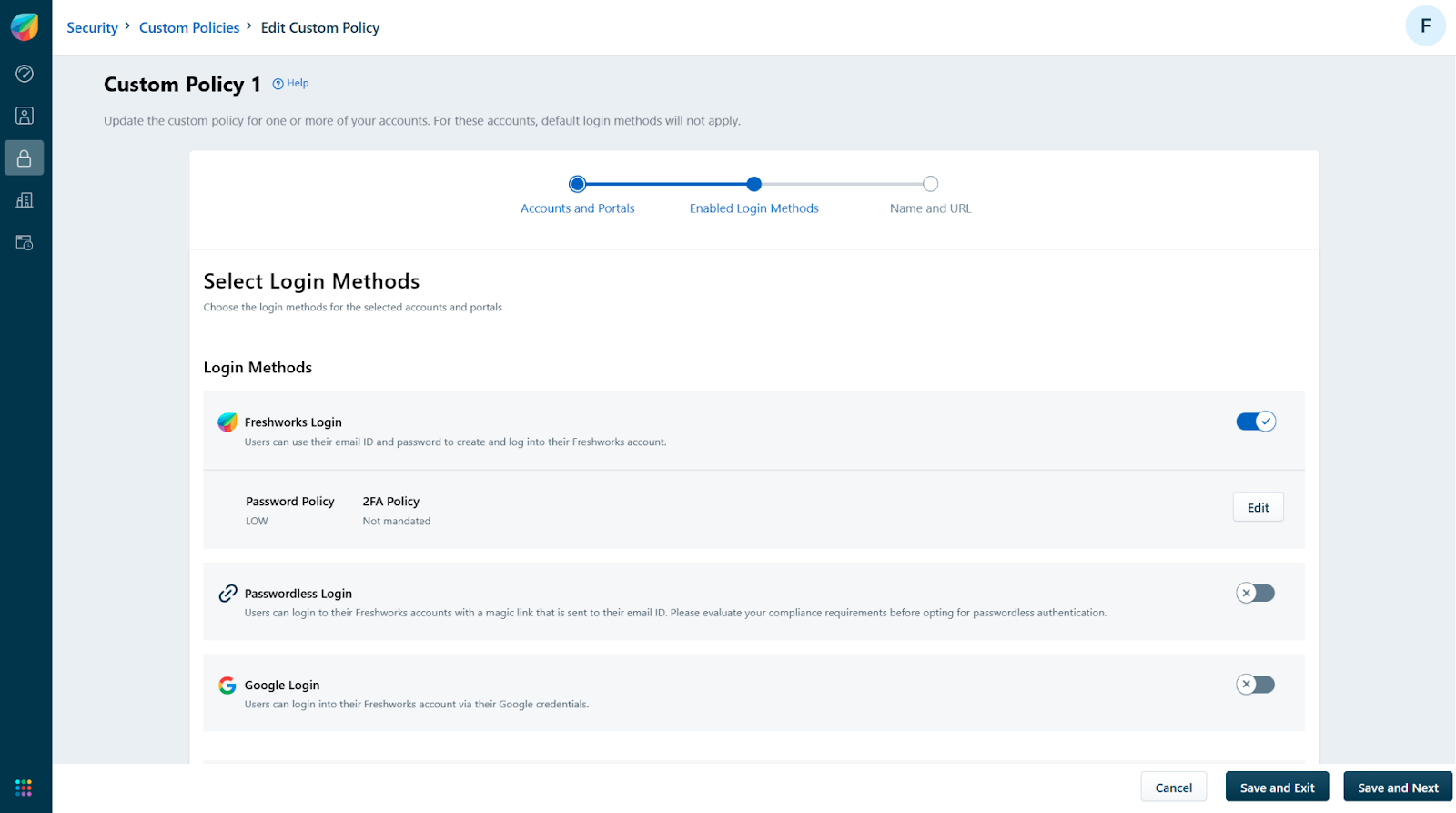Click the Edit Custom Policy breadcrumb text
This screenshot has height=813, width=1456.
pyautogui.click(x=320, y=27)
